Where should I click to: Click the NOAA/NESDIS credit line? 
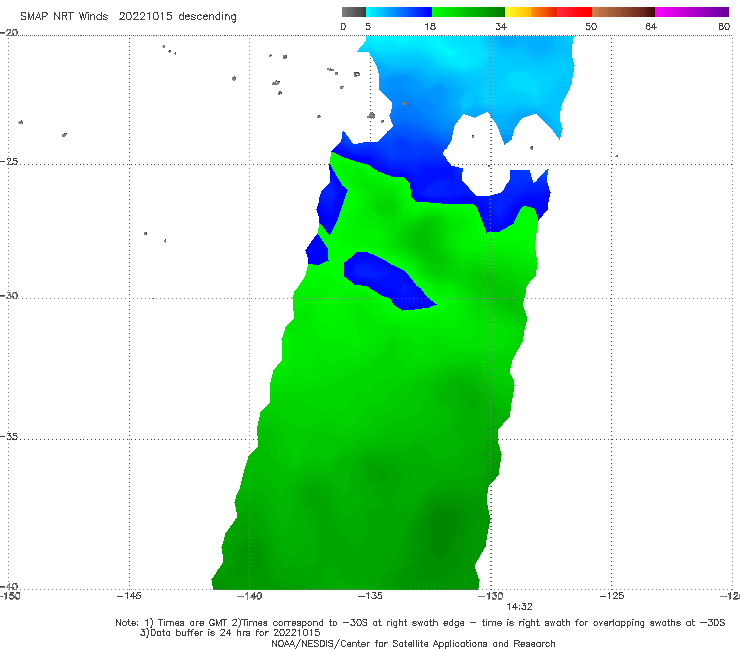(x=413, y=644)
